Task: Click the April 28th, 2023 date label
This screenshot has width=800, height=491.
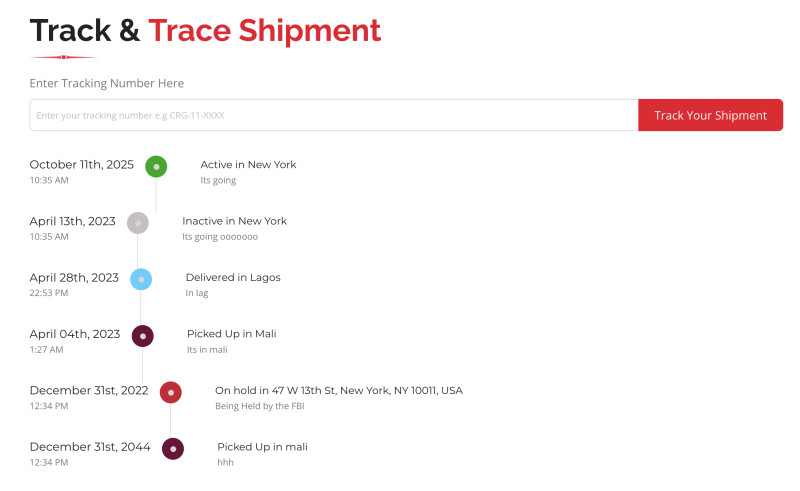Action: (74, 277)
